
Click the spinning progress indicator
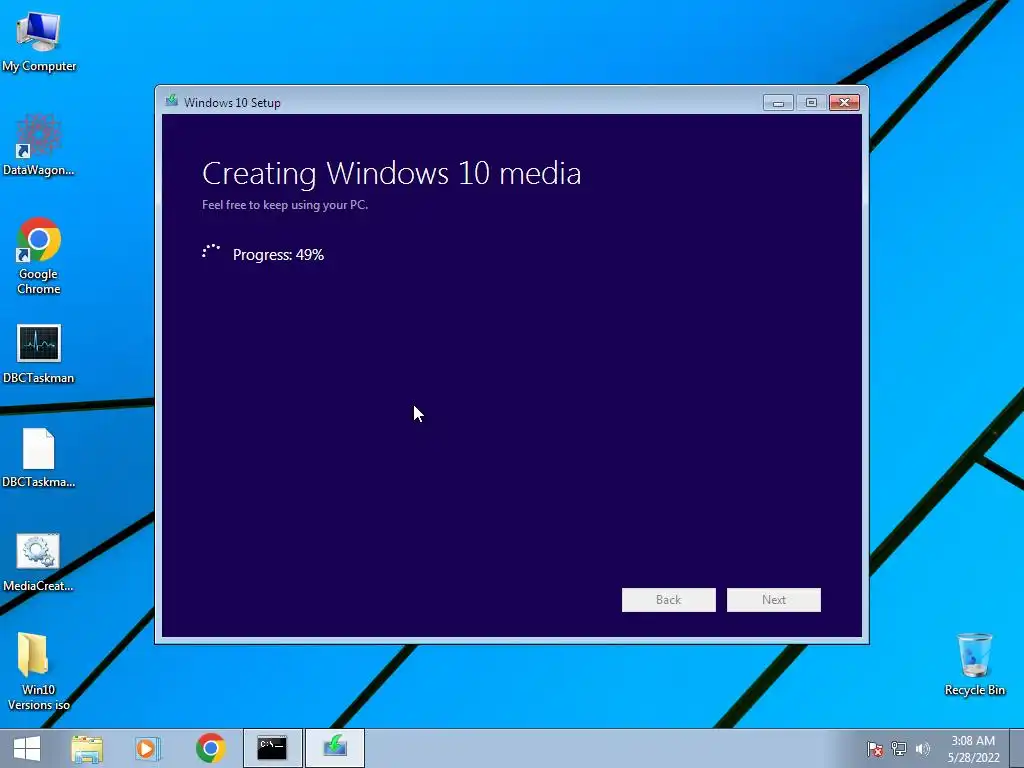point(211,253)
